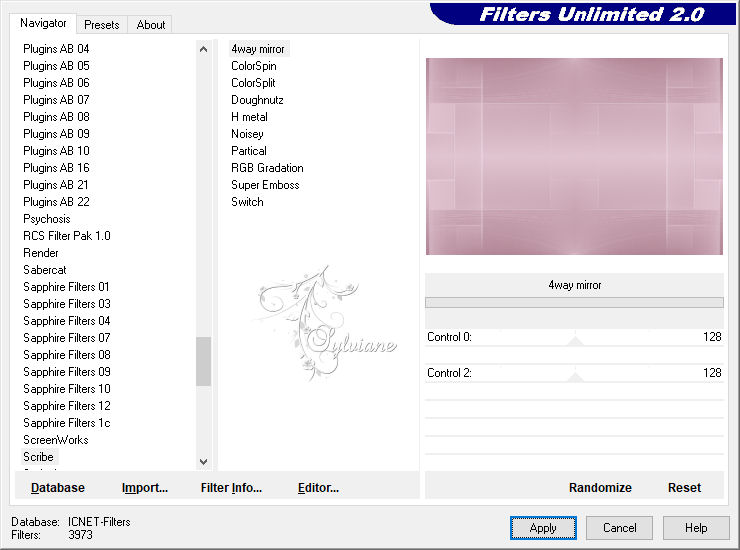Click the list scroll-down arrow

pos(203,462)
